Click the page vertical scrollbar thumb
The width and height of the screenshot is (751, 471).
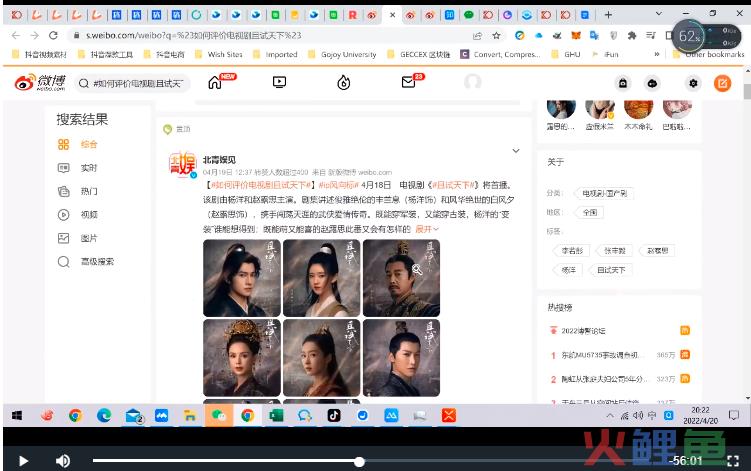[x=747, y=91]
